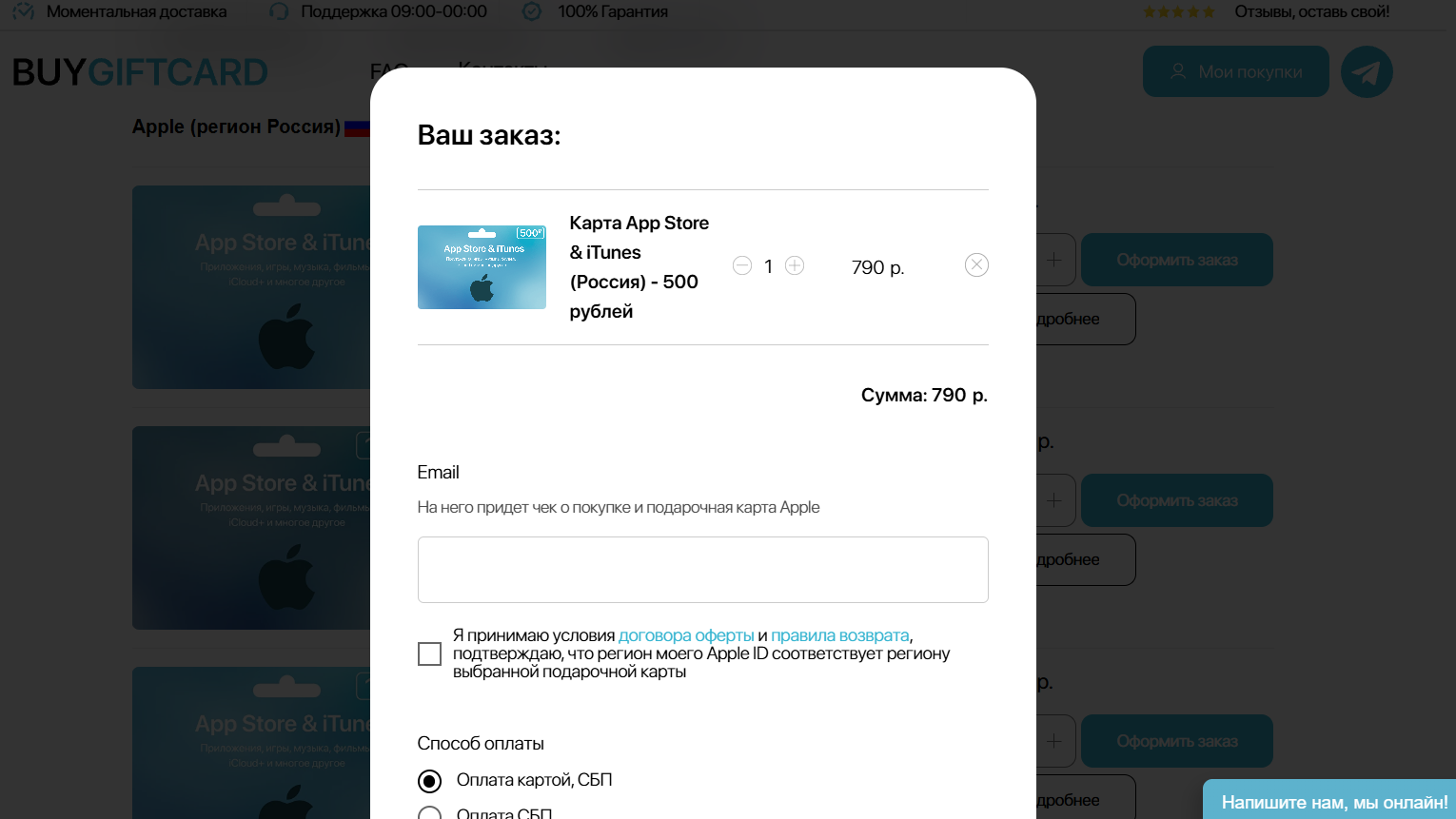Click the Оформить заказ button
This screenshot has width=1456, height=819.
tap(1176, 259)
